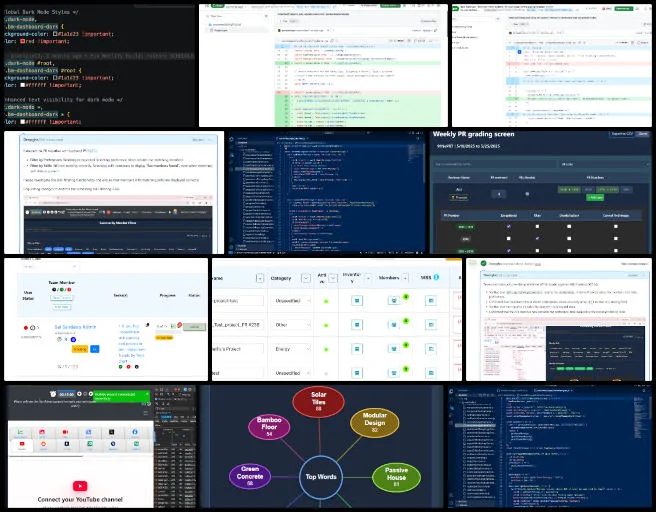
Task: Open Members icon in the Other category row
Action: point(394,325)
